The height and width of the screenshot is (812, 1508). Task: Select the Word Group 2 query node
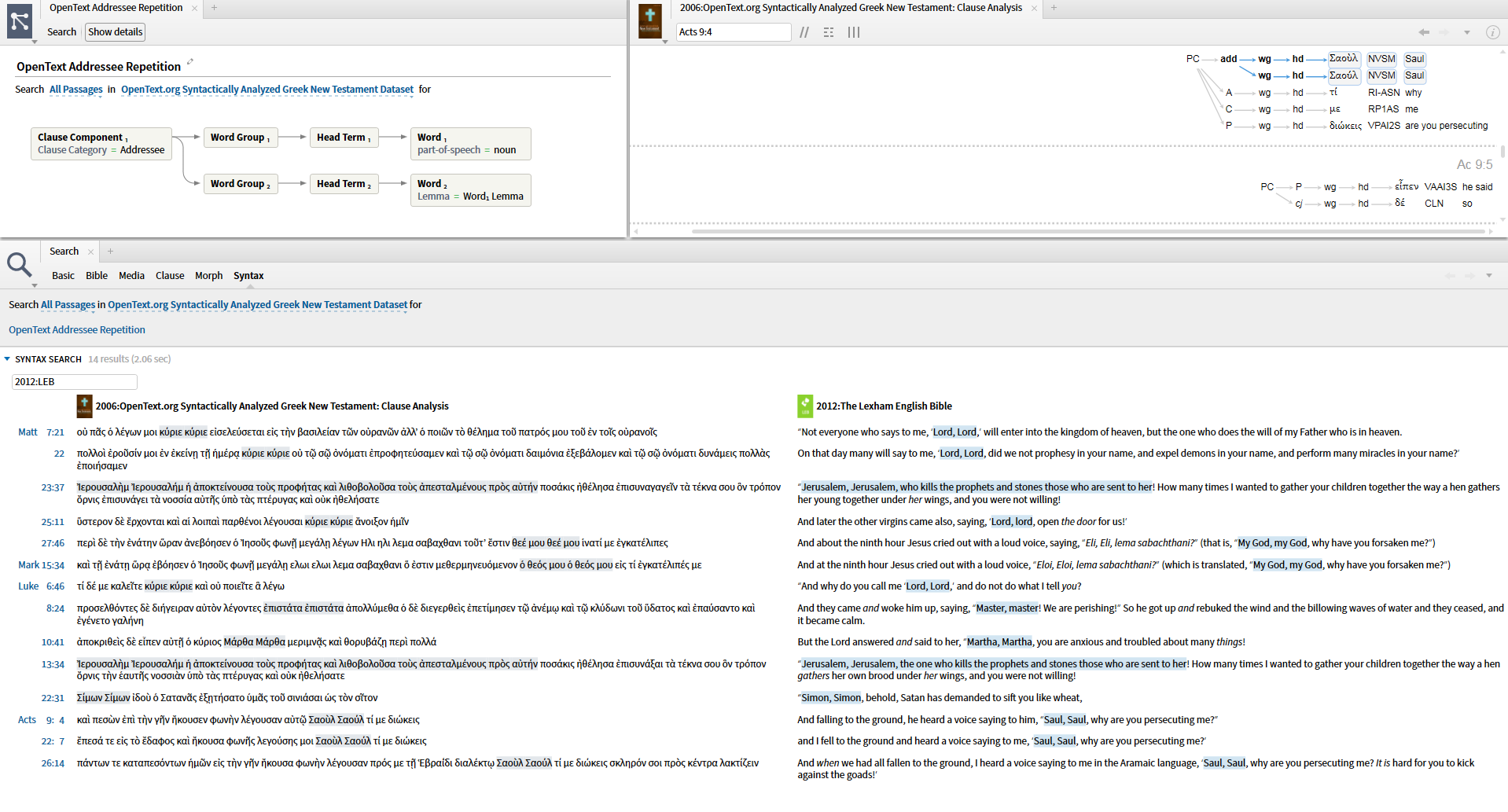(x=240, y=184)
